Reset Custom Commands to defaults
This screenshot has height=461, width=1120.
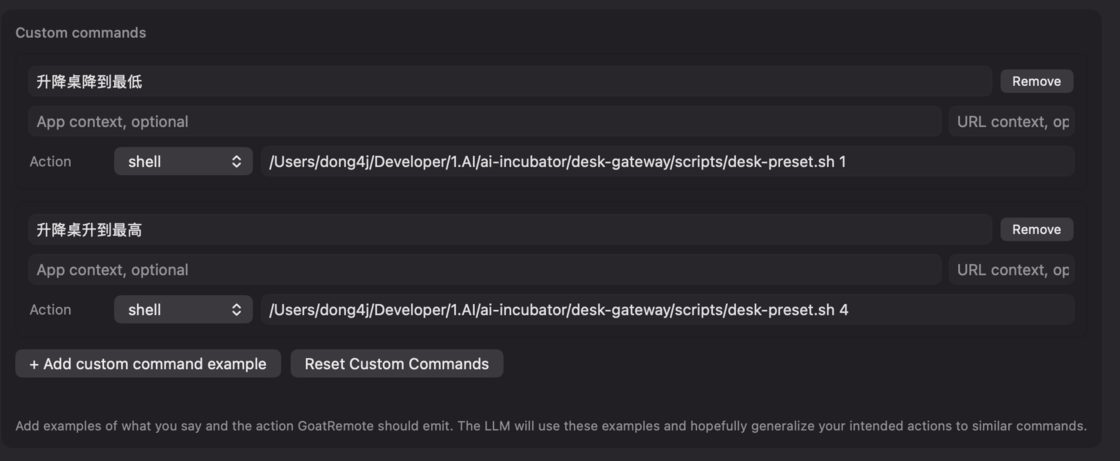[x=396, y=364]
